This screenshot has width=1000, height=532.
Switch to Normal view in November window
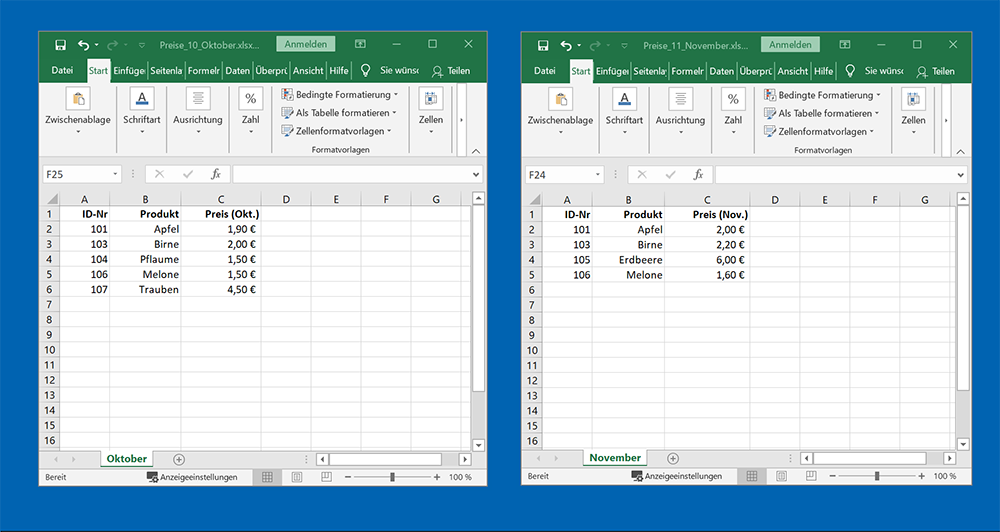(752, 477)
